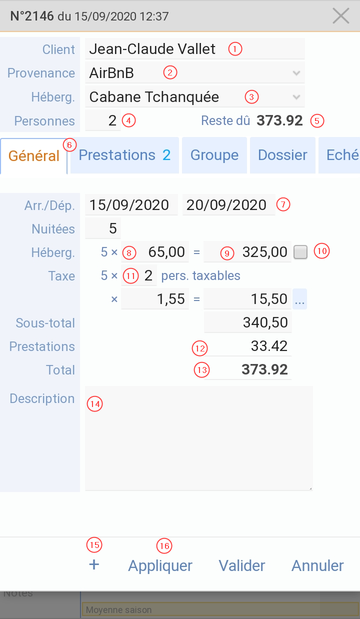Select the Dossier tab
The width and height of the screenshot is (360, 619).
click(283, 155)
